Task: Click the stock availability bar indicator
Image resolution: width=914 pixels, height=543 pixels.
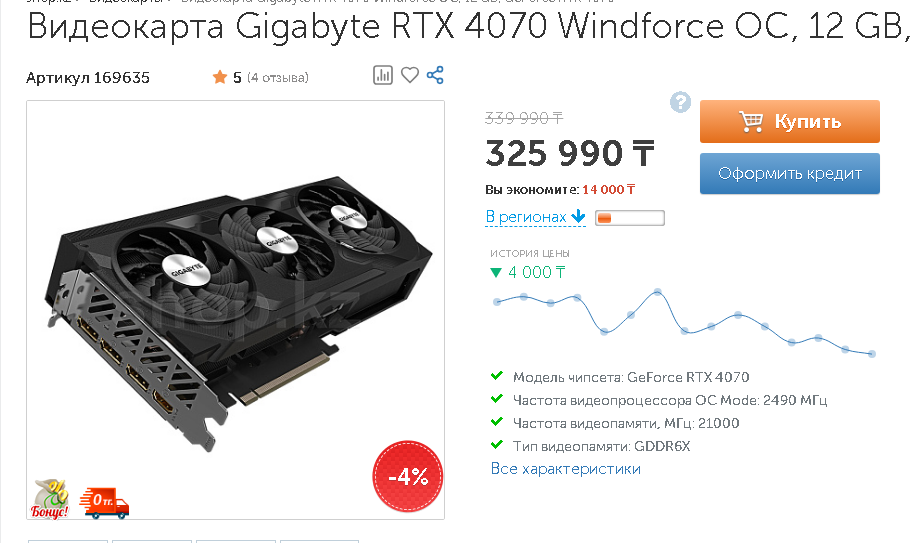Action: click(630, 218)
